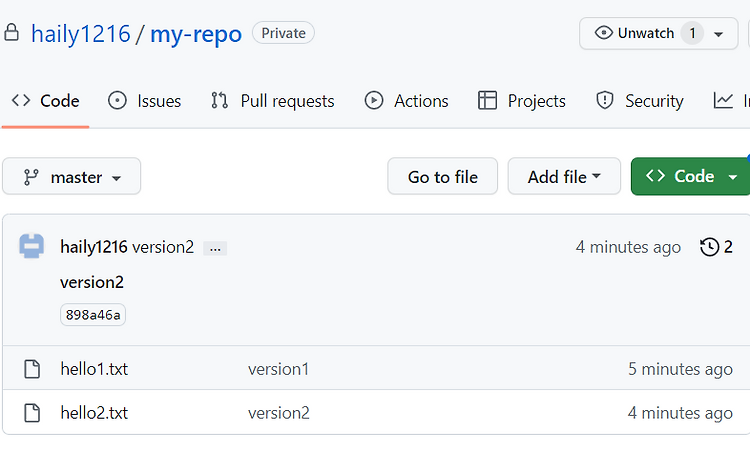Click the Issues circle-dot icon
This screenshot has width=750, height=452.
[x=117, y=100]
